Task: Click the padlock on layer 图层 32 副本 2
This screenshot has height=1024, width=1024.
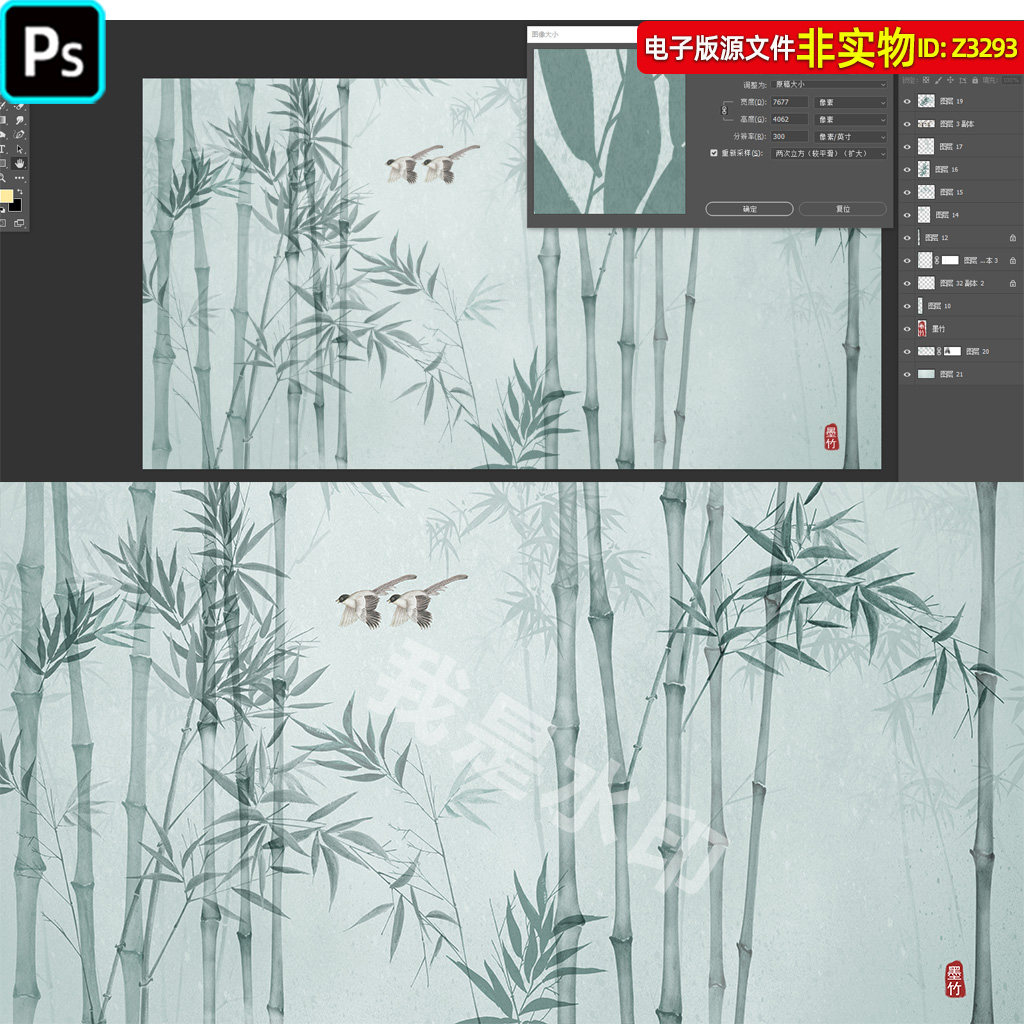Action: 1013,283
